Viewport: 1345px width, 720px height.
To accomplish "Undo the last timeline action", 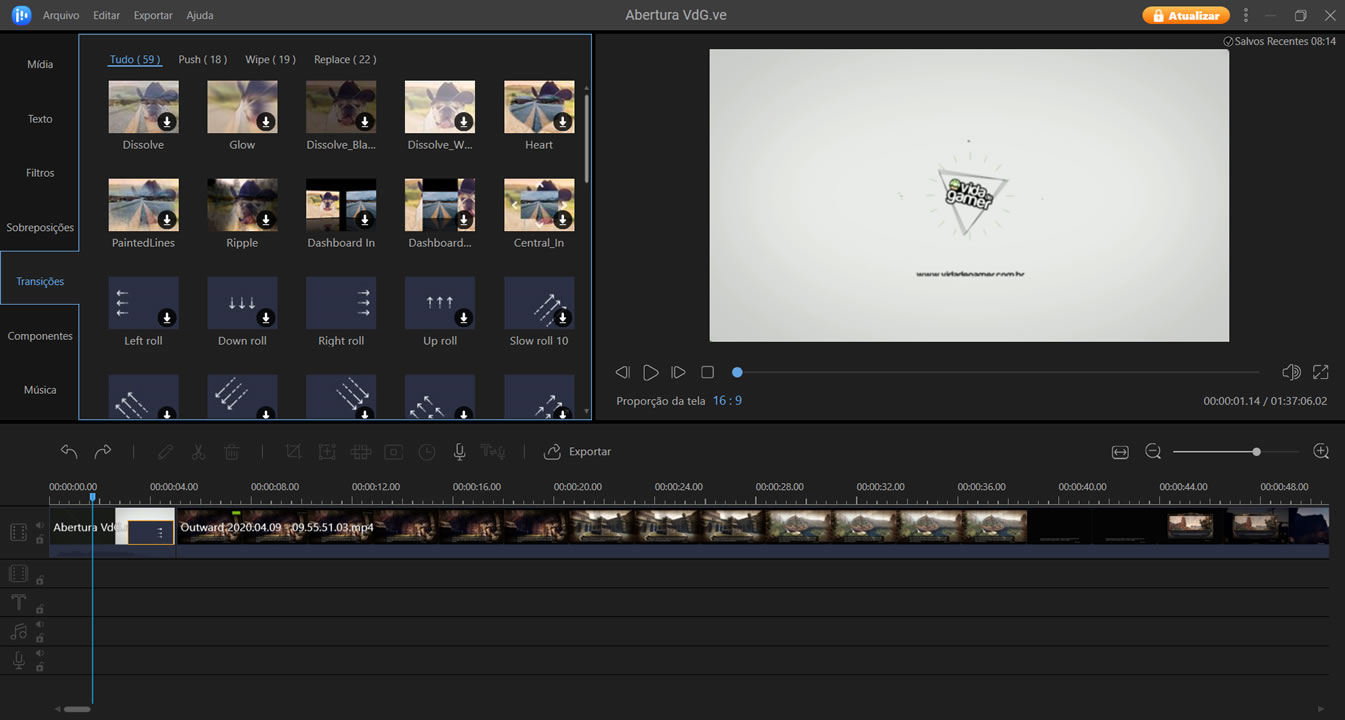I will (69, 452).
